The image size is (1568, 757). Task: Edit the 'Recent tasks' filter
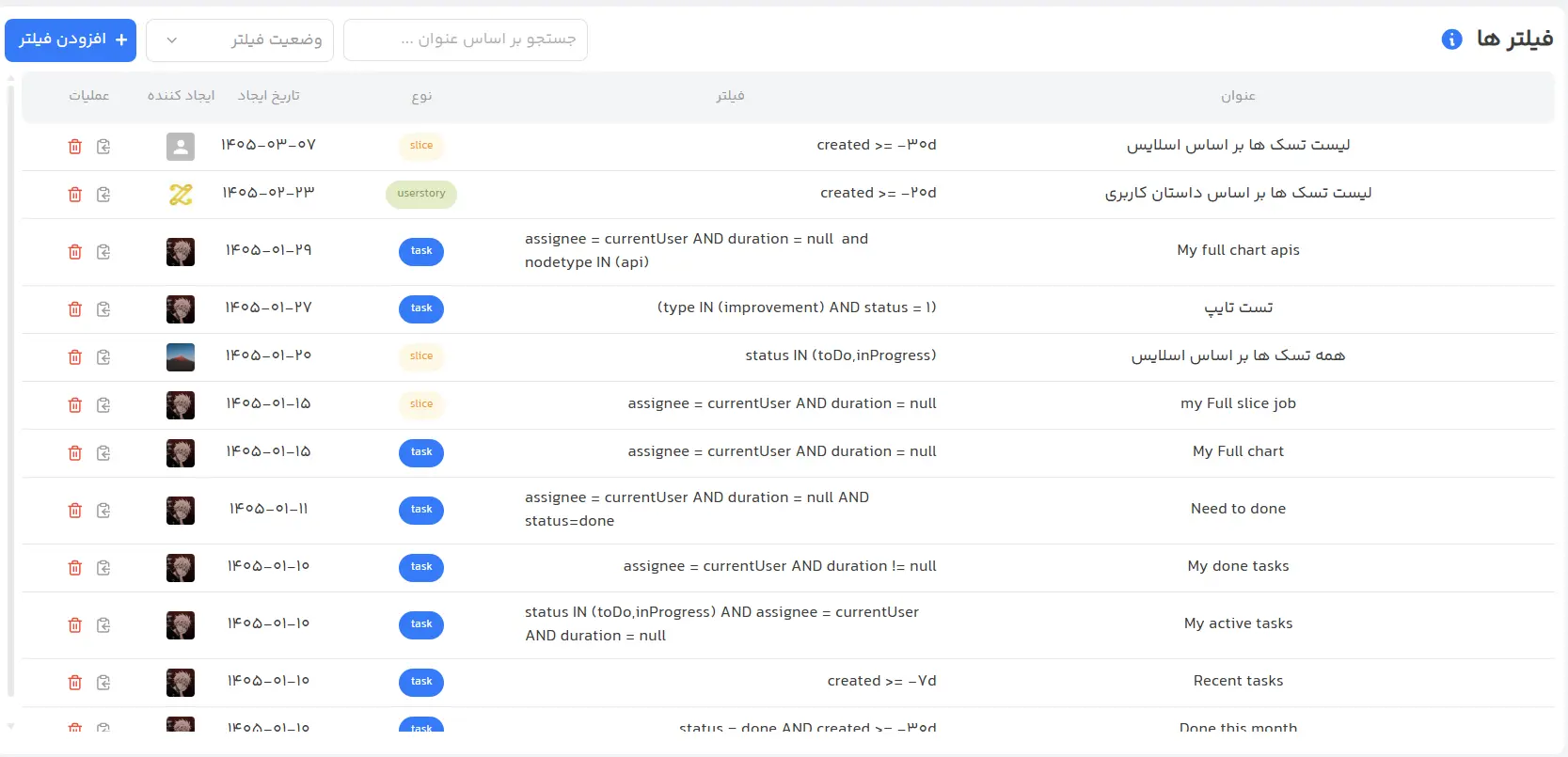click(x=103, y=682)
